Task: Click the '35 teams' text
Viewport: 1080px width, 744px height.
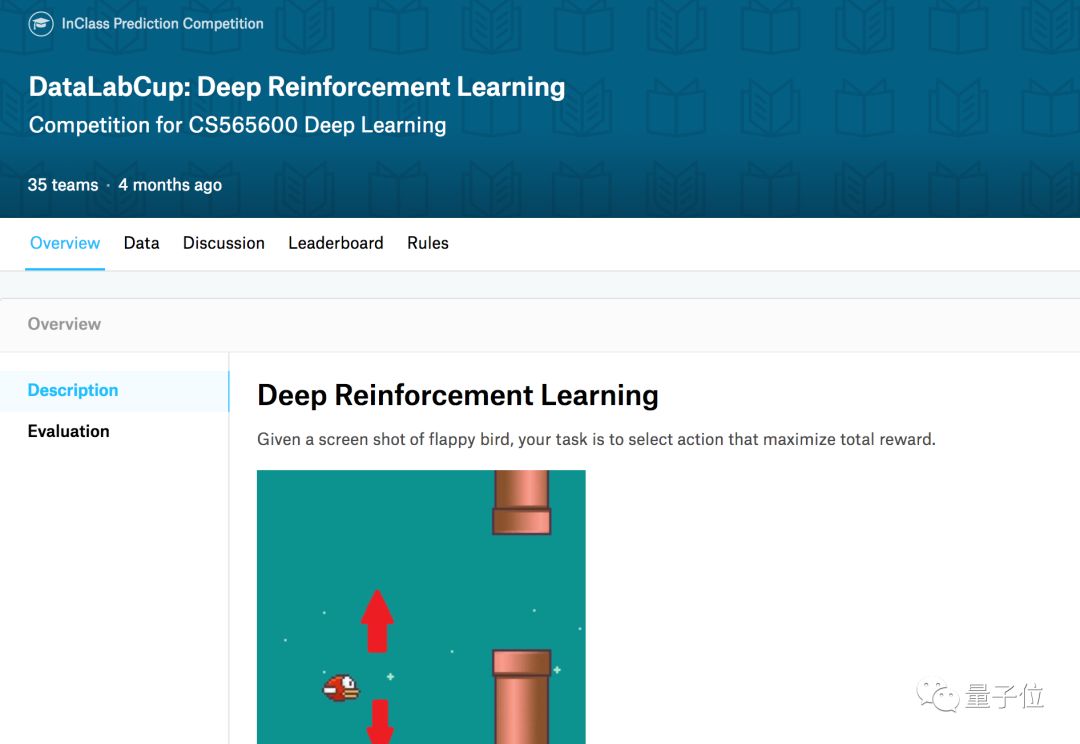Action: (x=63, y=185)
